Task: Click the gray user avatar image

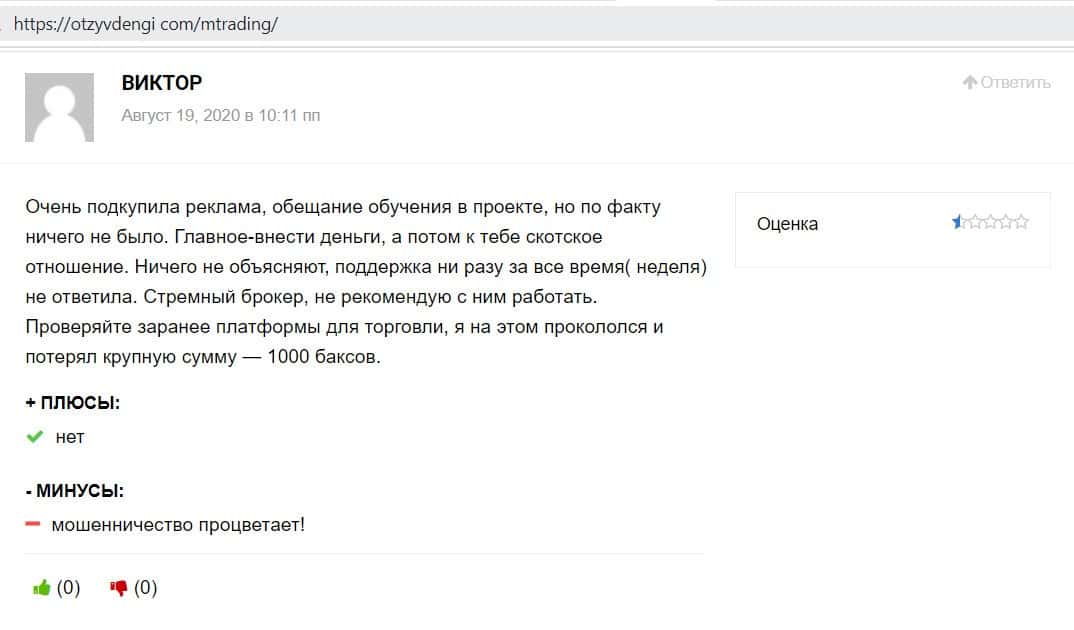Action: [59, 107]
